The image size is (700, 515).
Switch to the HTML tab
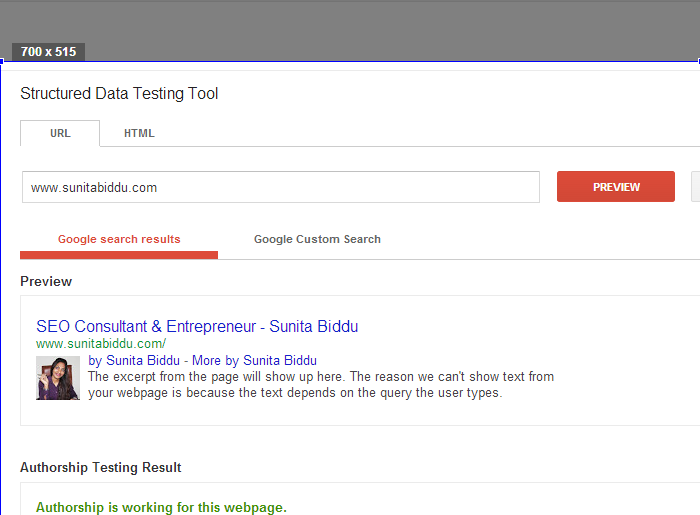(139, 133)
